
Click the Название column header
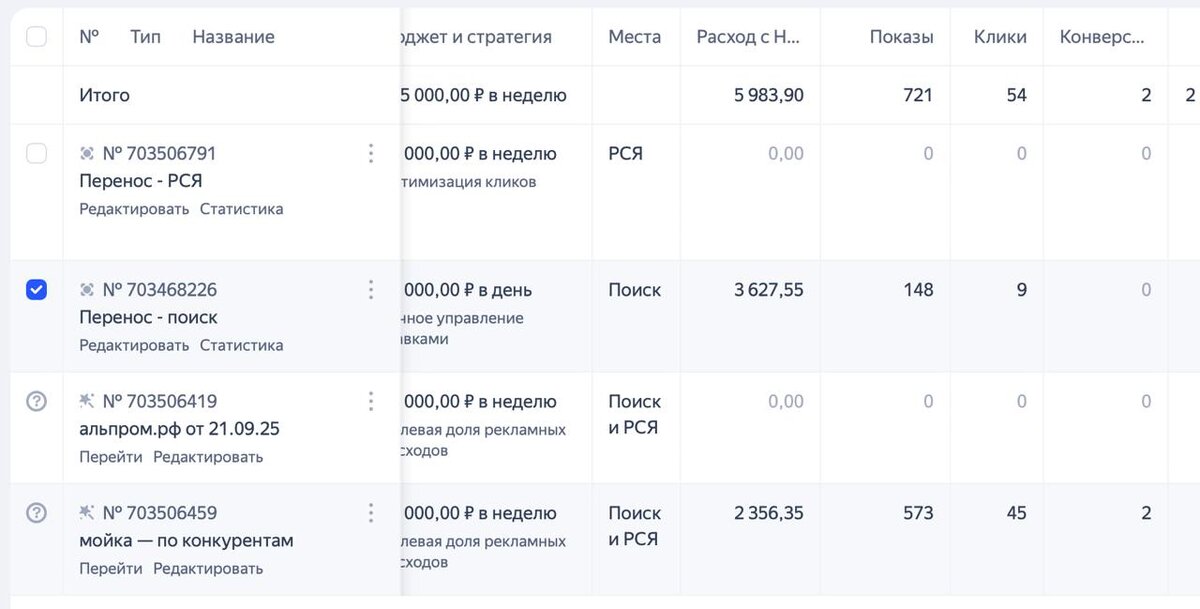[233, 37]
